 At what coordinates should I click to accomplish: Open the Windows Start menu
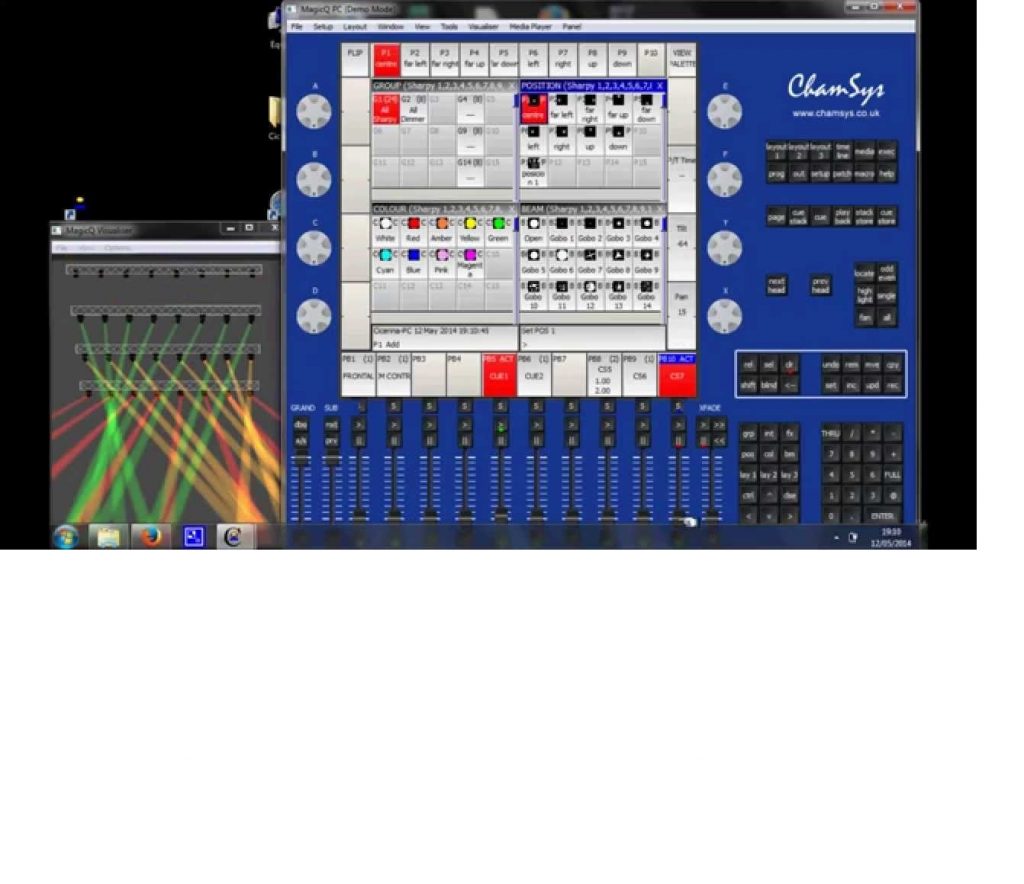point(66,537)
